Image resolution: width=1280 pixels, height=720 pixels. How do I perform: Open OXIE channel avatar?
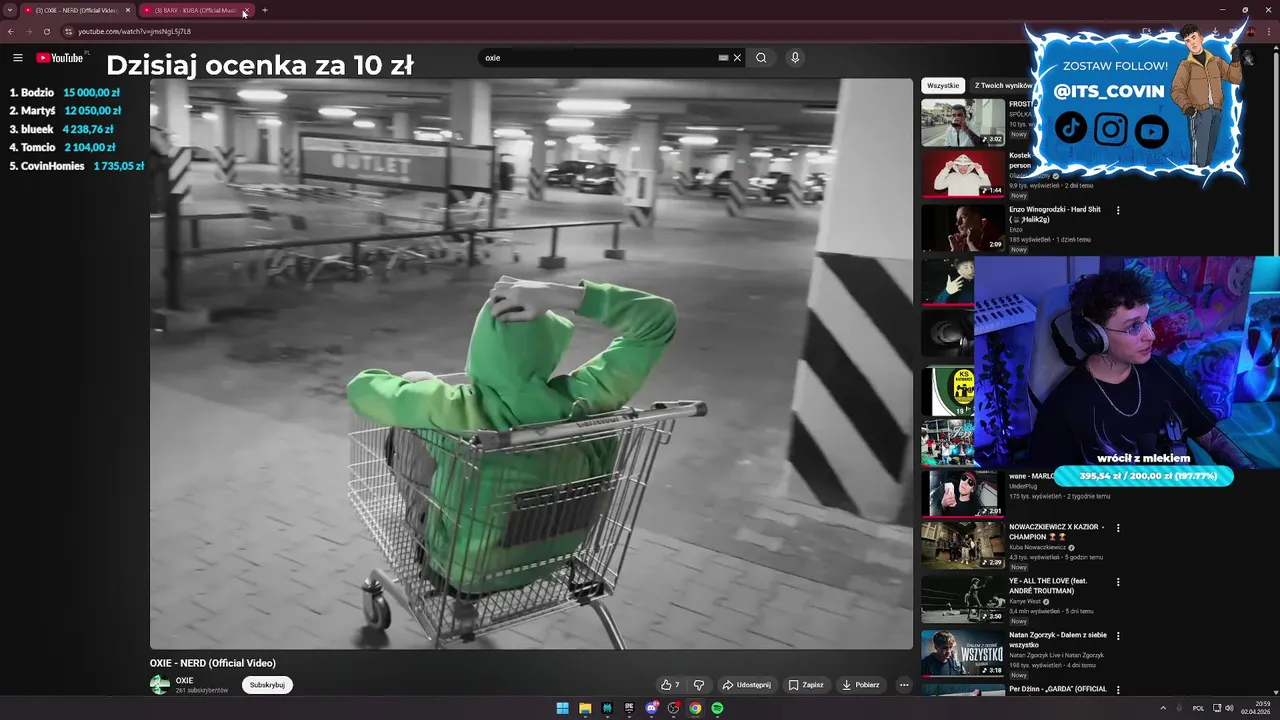click(x=160, y=685)
